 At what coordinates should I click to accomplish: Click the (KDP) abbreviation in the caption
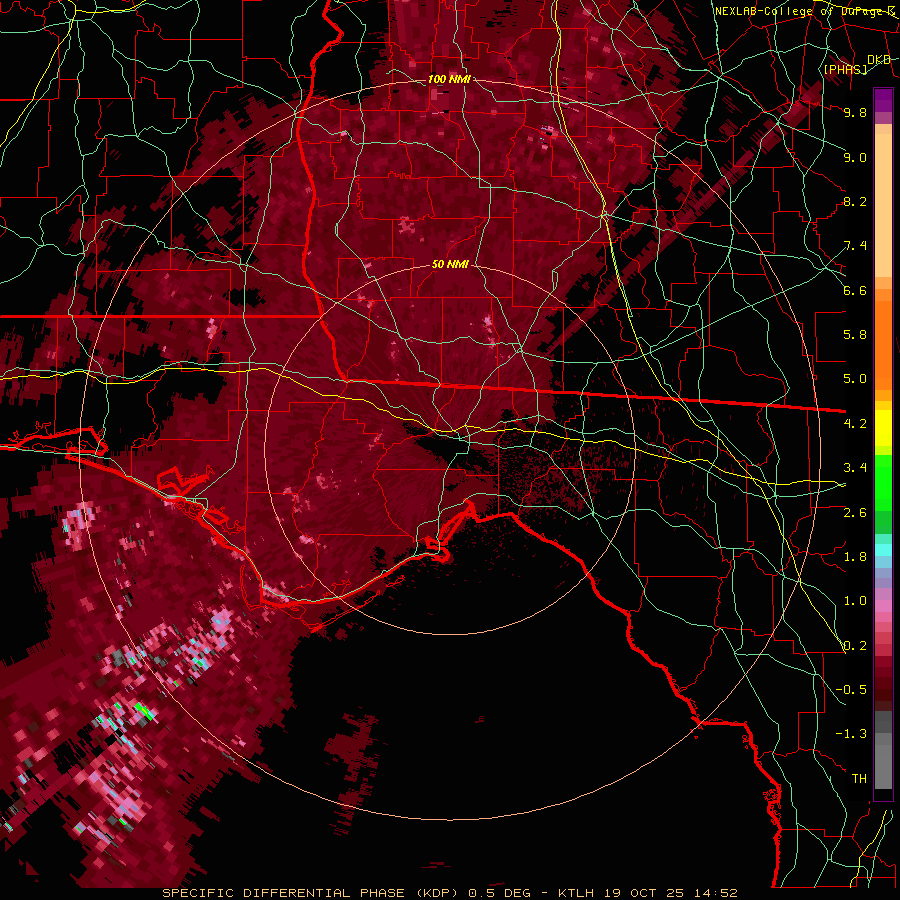tap(437, 893)
